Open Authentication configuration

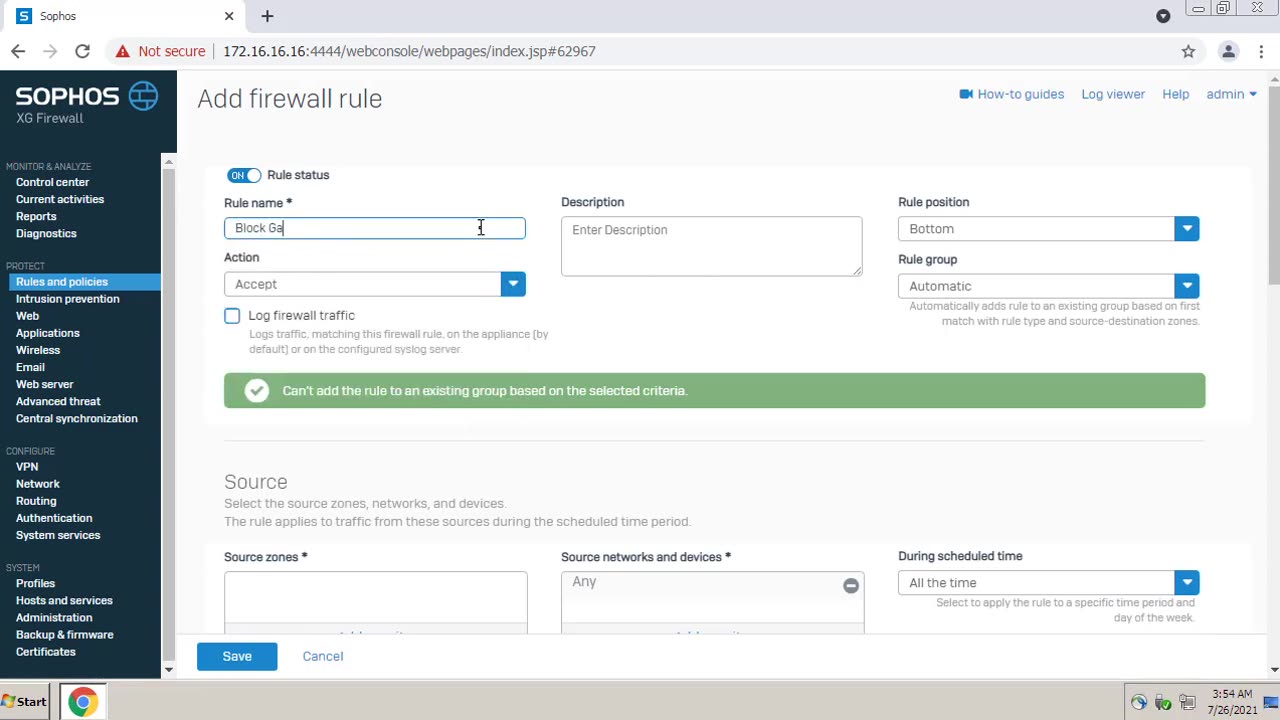point(54,518)
